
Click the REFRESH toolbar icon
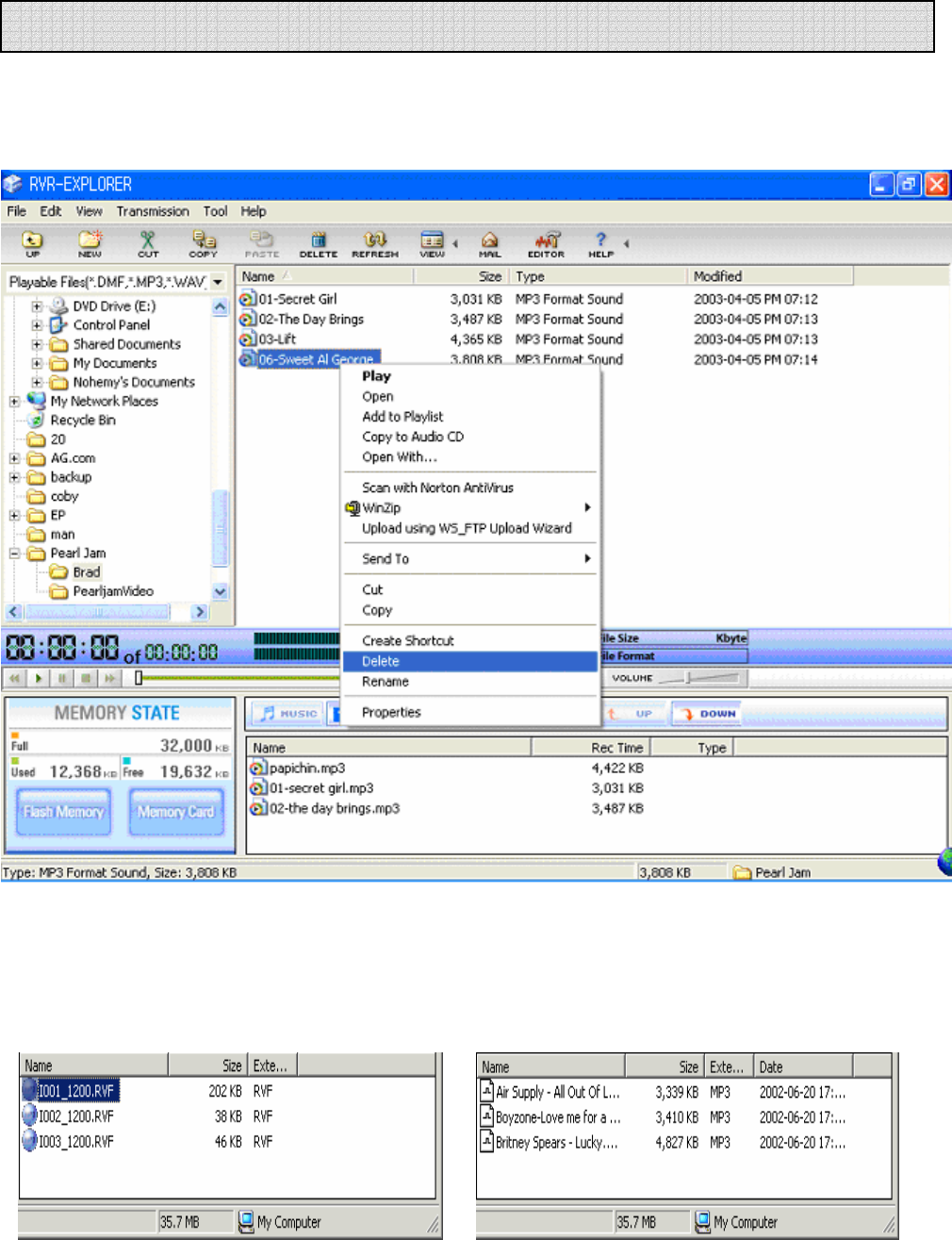tap(374, 243)
